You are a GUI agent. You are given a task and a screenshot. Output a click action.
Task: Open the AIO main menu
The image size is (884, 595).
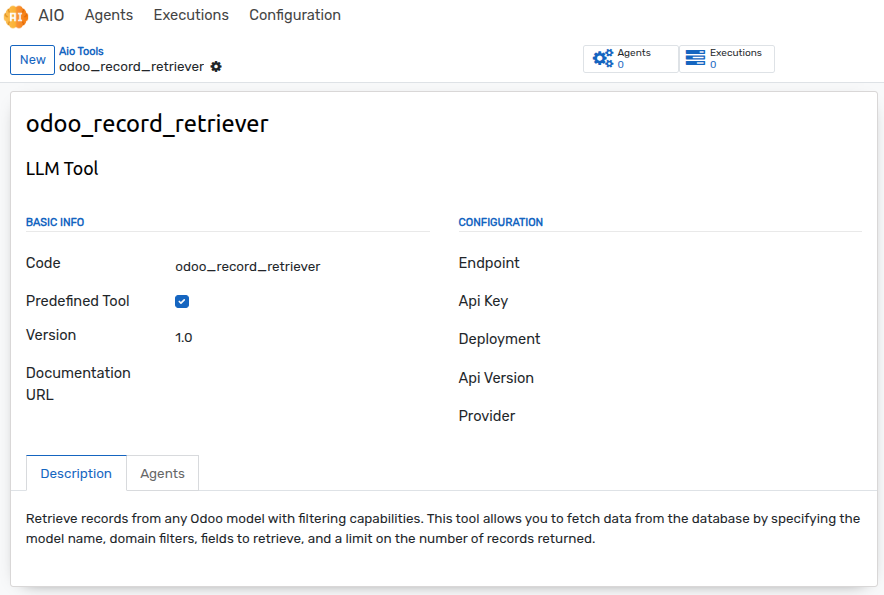click(x=51, y=15)
